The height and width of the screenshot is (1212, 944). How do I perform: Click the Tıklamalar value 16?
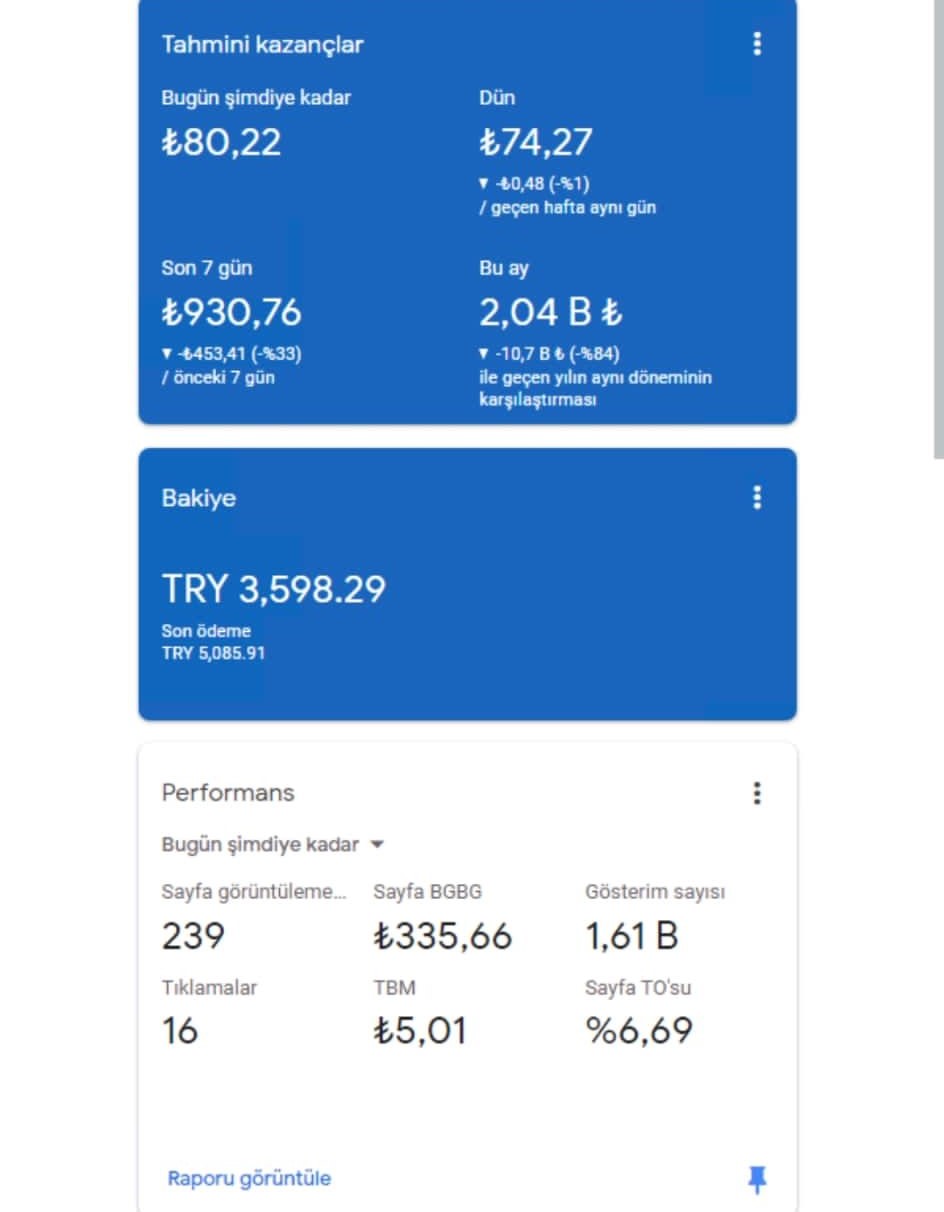click(180, 1030)
